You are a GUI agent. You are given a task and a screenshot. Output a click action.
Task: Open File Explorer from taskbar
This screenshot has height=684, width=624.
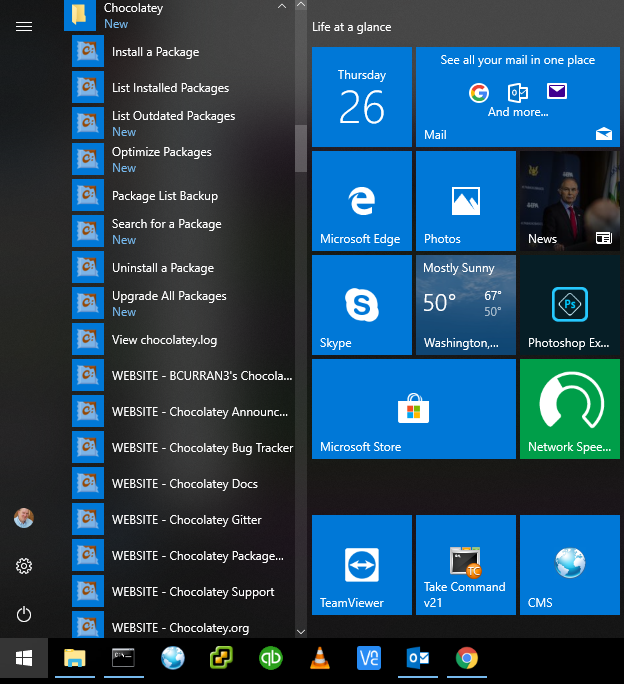(75, 658)
